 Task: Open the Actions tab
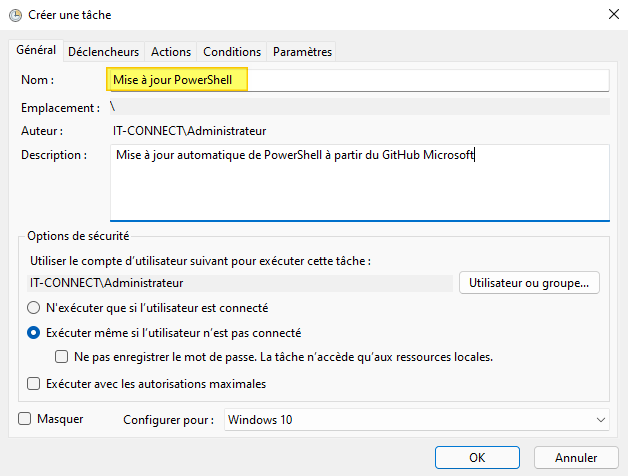pos(171,52)
